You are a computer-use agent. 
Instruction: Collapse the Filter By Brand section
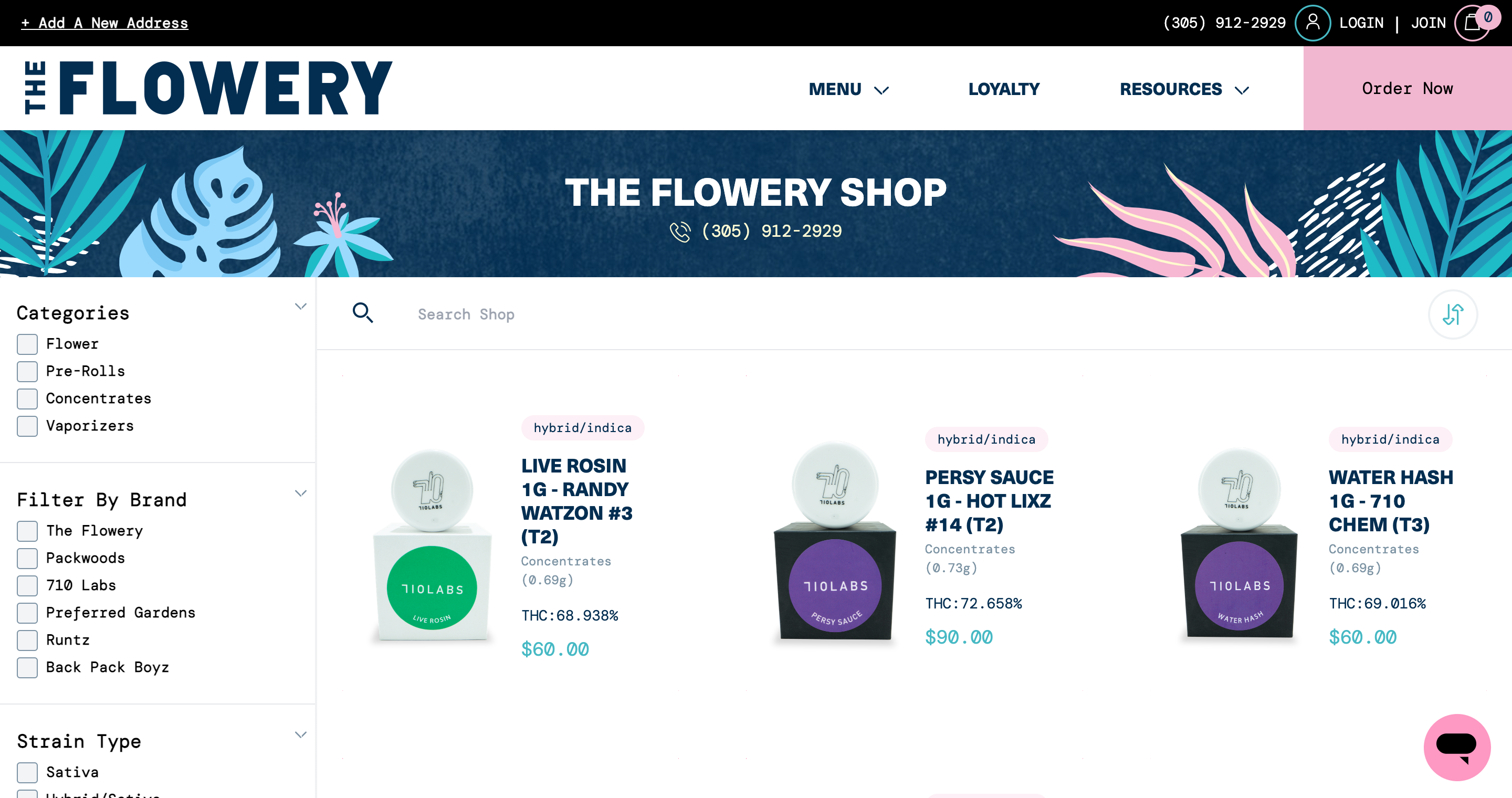pos(300,493)
